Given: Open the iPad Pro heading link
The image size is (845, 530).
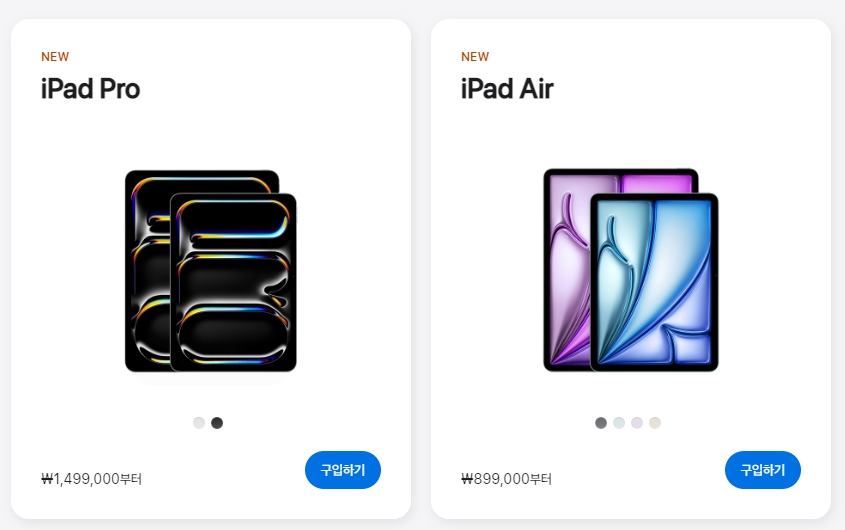Looking at the screenshot, I should point(91,89).
